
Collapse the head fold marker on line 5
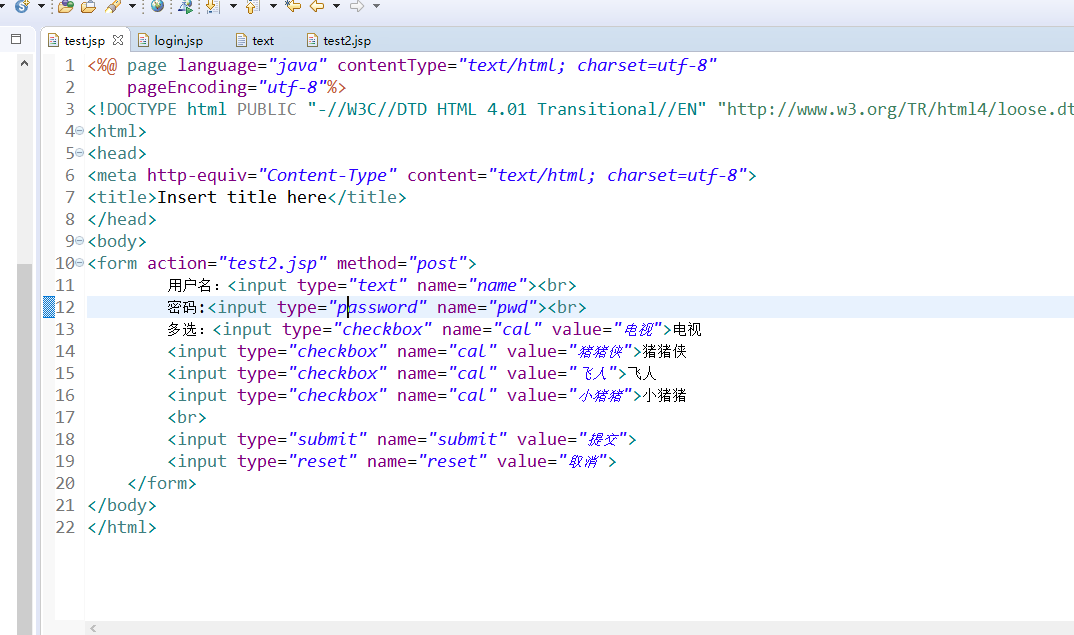click(x=79, y=153)
